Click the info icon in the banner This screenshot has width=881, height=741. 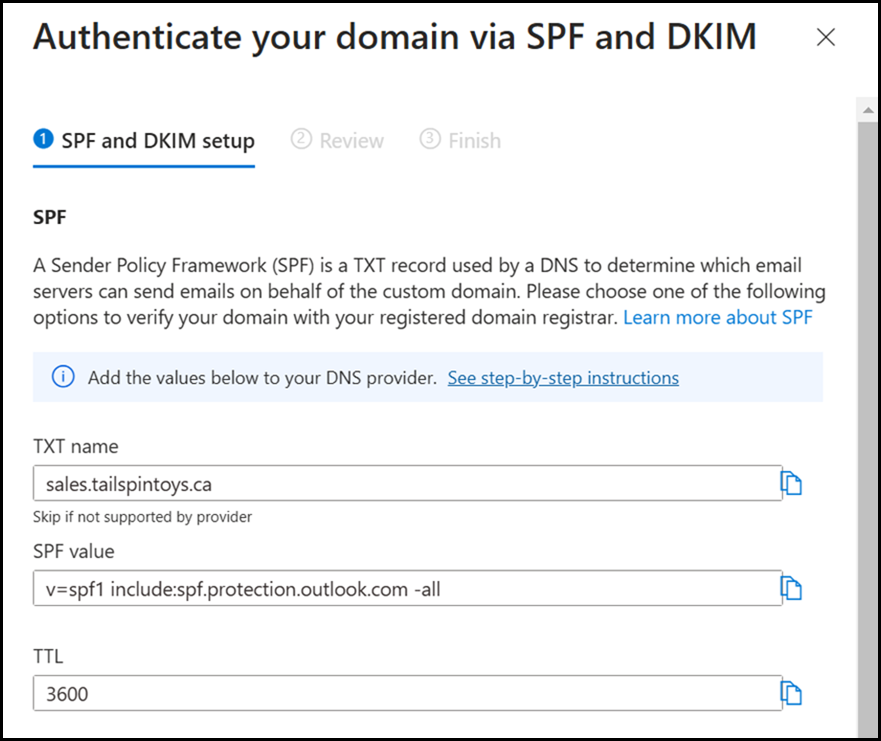click(63, 378)
